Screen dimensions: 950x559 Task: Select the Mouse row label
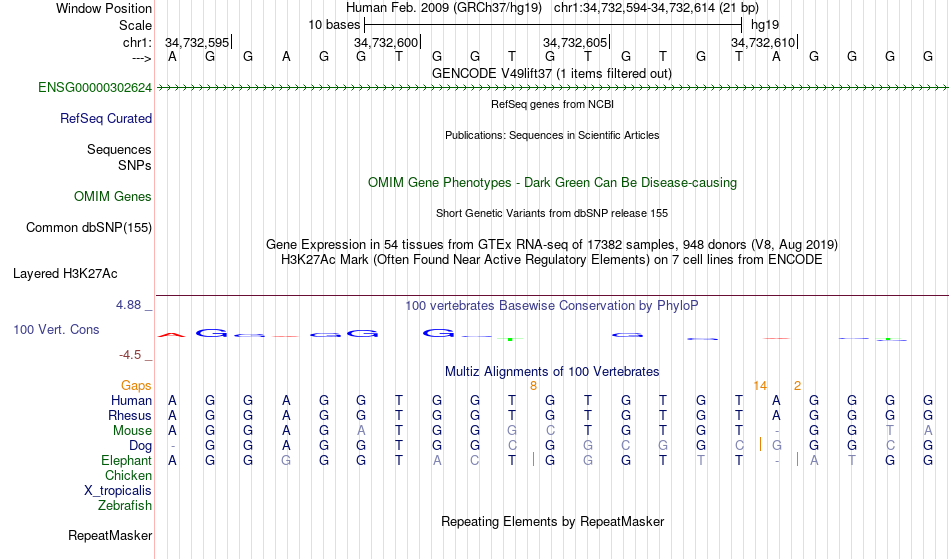pyautogui.click(x=132, y=431)
